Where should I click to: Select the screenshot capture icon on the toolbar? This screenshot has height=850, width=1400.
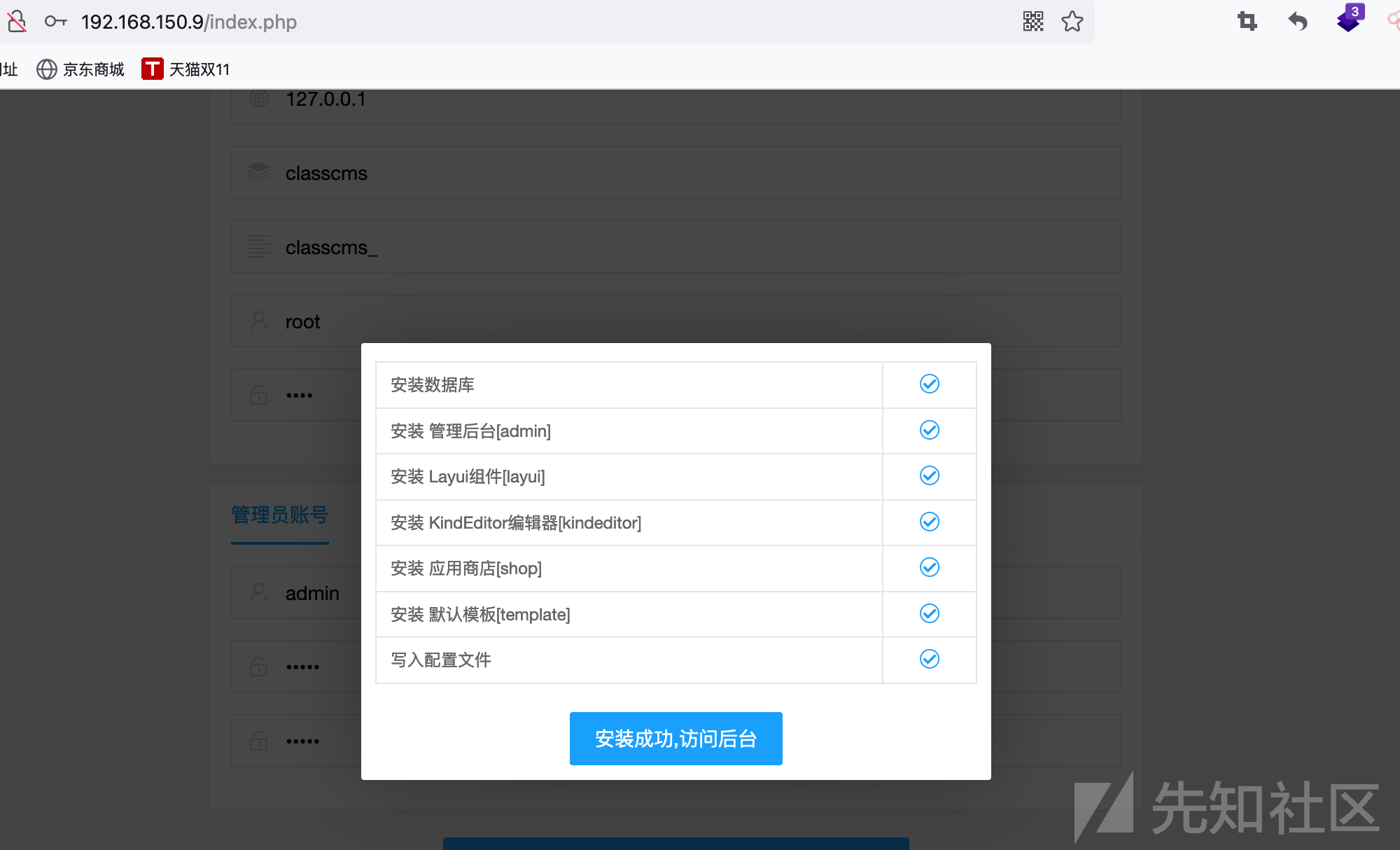tap(1247, 22)
